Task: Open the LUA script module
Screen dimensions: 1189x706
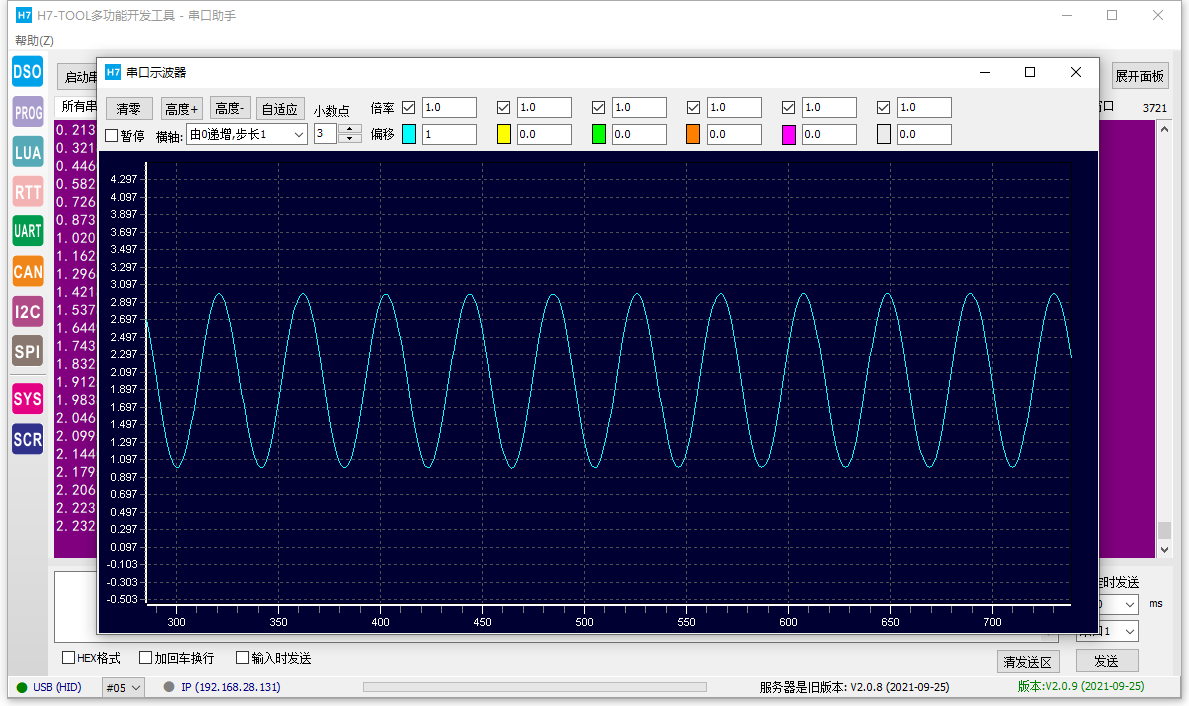Action: tap(27, 152)
